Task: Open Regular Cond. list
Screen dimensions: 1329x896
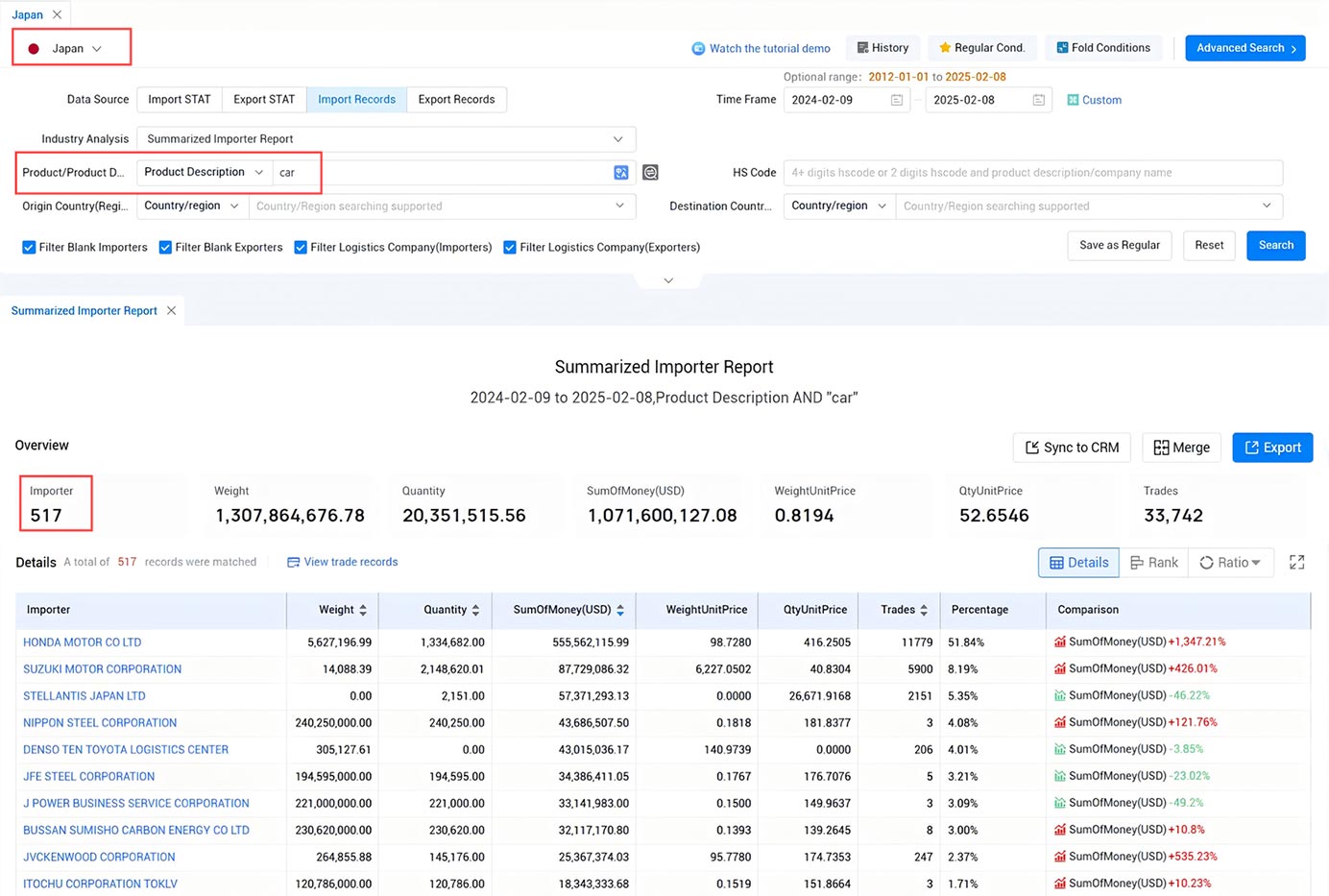Action: click(981, 48)
